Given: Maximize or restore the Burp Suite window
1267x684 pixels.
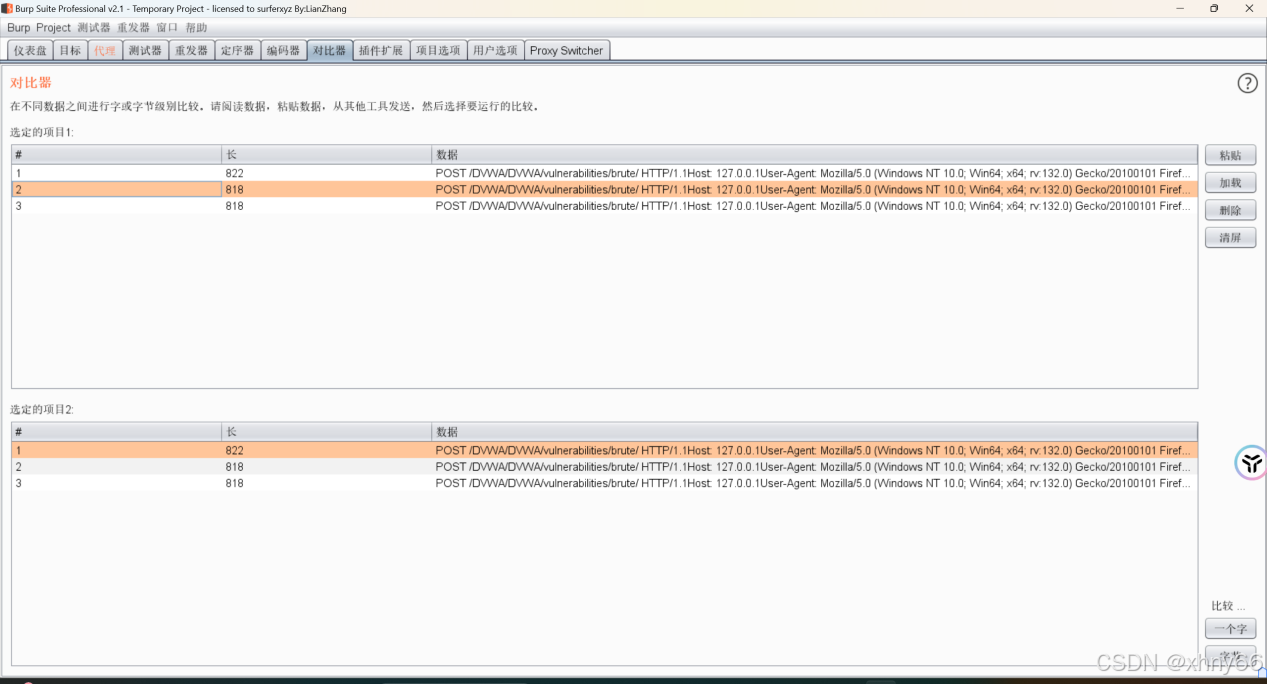Looking at the screenshot, I should point(1214,8).
